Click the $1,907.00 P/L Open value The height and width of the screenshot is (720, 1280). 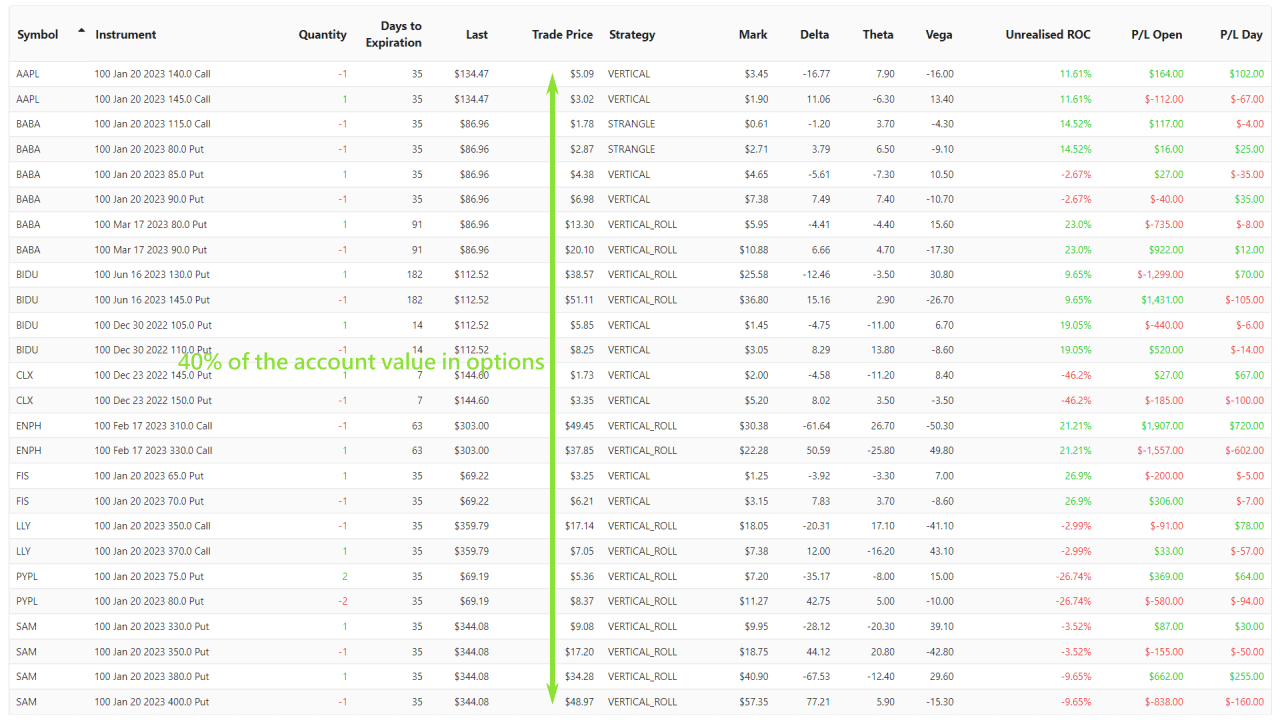click(x=1162, y=426)
